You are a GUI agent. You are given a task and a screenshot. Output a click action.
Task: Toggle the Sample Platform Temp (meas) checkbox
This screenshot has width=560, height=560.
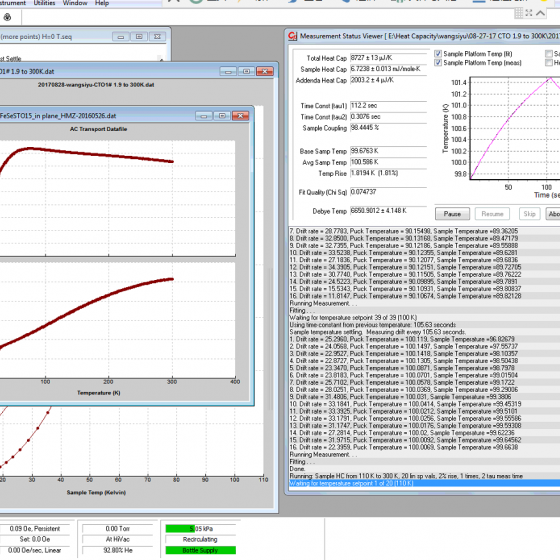438,63
